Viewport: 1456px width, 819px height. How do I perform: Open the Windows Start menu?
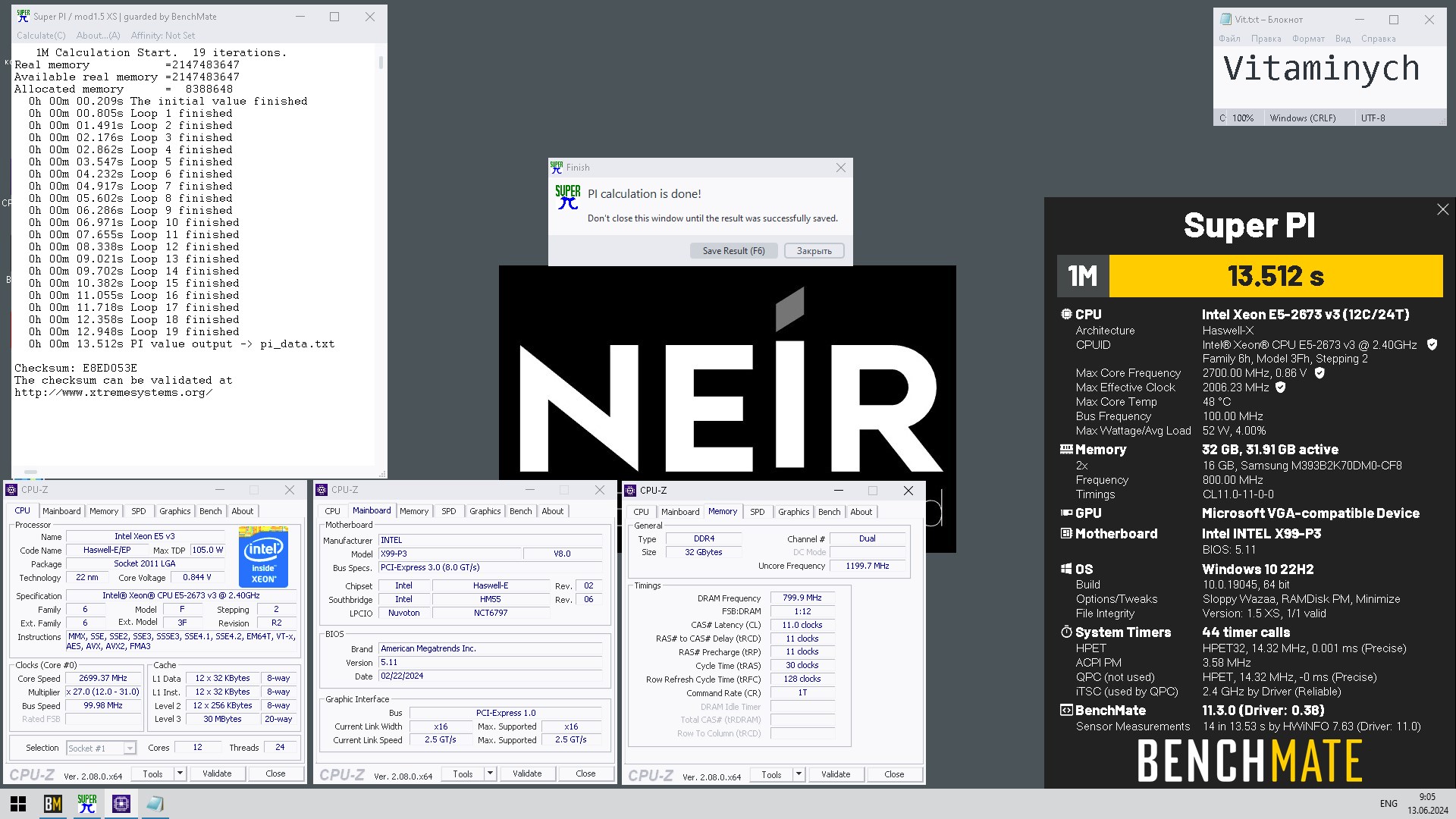pos(18,804)
